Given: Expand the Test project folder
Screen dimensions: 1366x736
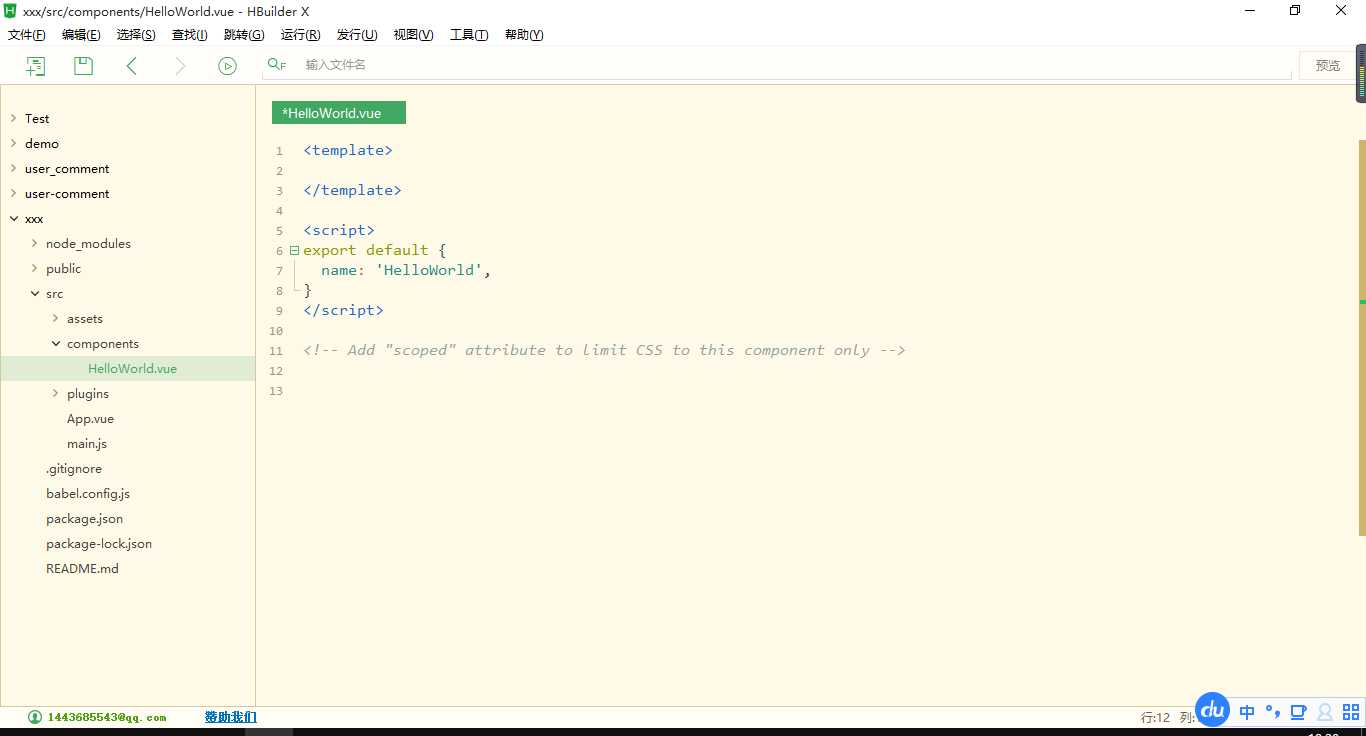Looking at the screenshot, I should click(13, 118).
